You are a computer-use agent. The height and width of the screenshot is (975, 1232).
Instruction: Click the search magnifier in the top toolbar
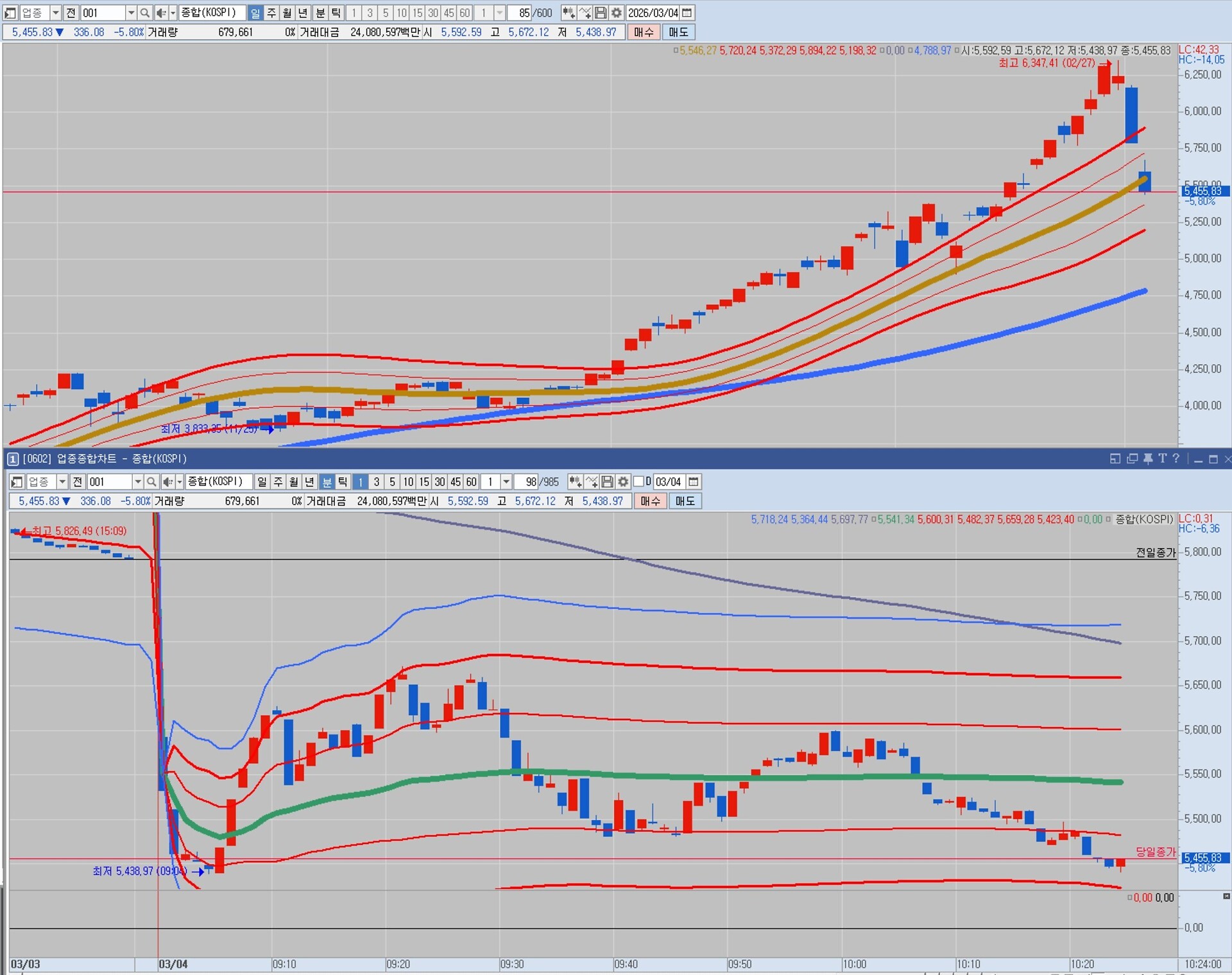coord(145,13)
